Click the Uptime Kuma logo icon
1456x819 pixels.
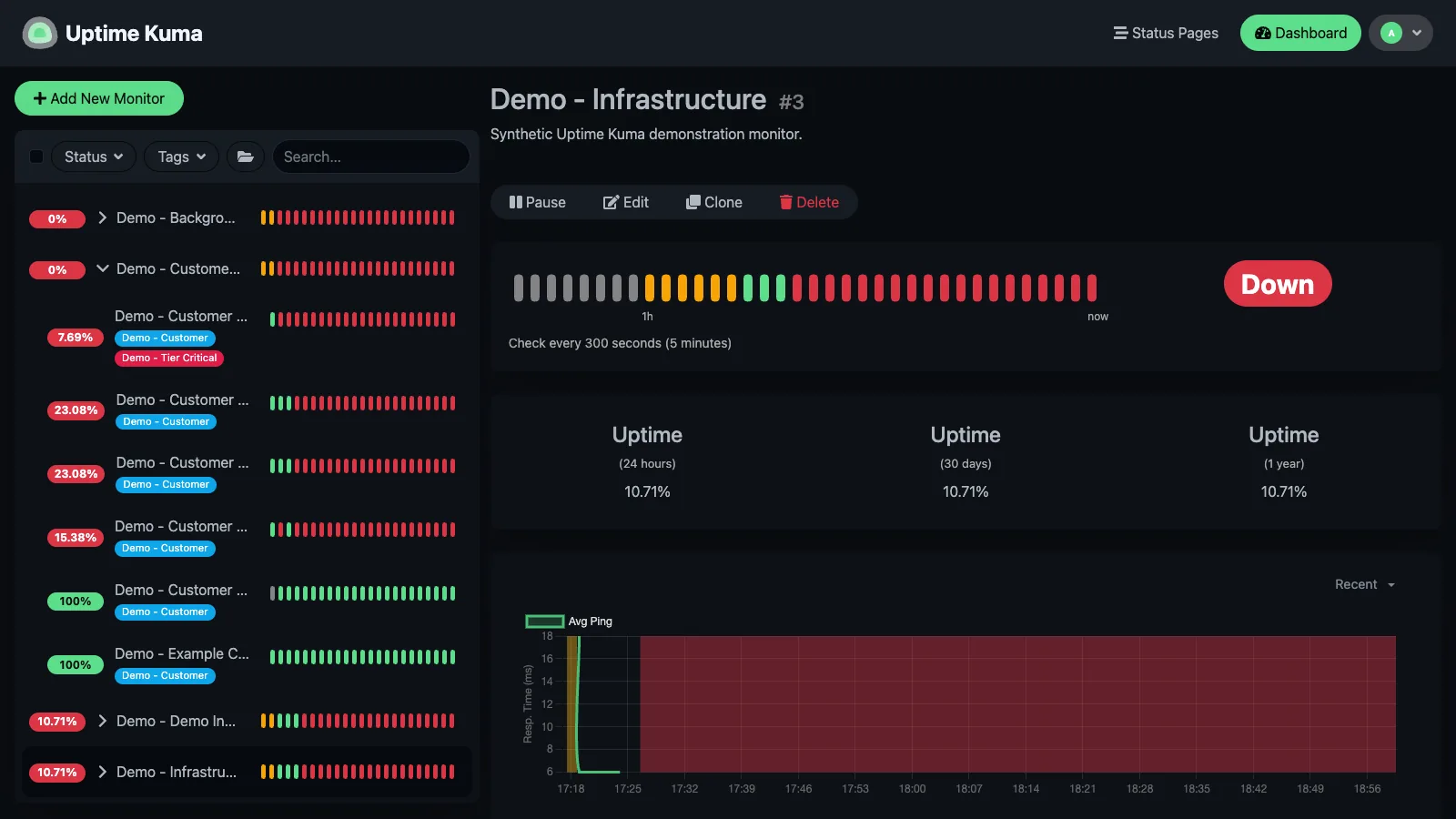(x=39, y=34)
